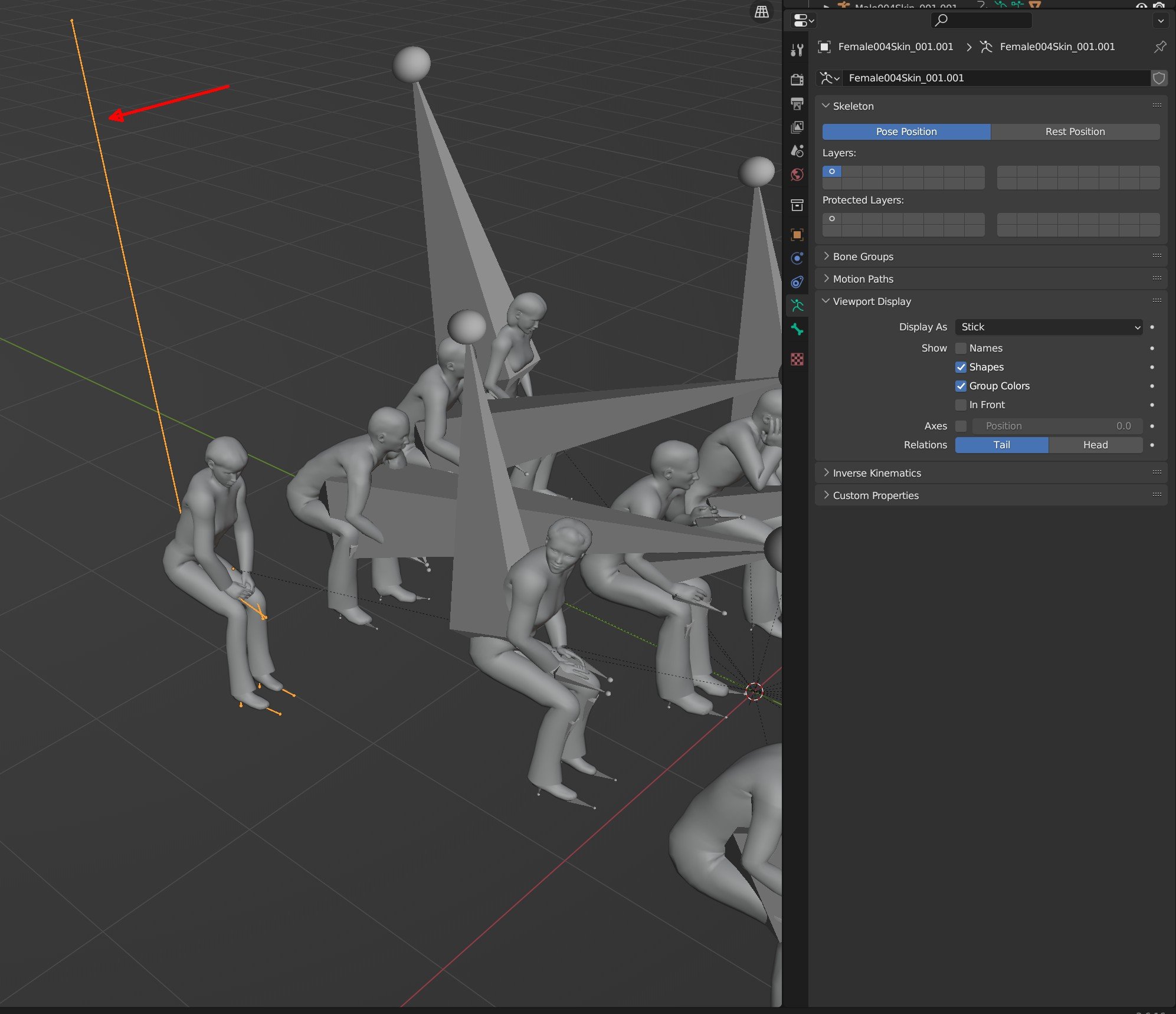Screen dimensions: 1176x1014
Task: Toggle the first armature layer
Action: (x=832, y=172)
